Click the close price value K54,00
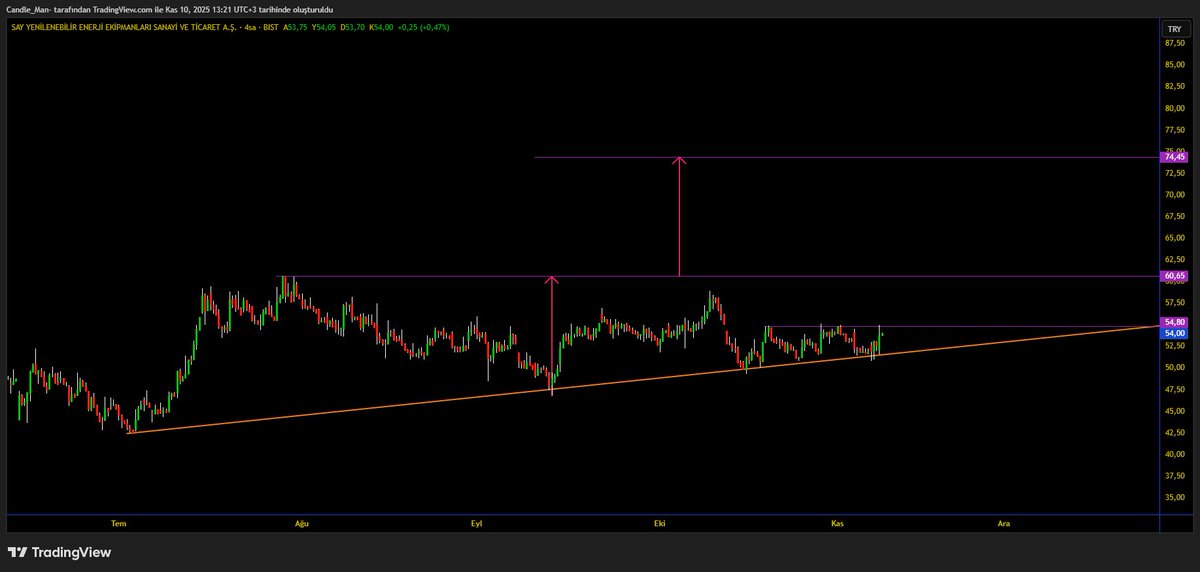The width and height of the screenshot is (1200, 572). [x=381, y=27]
